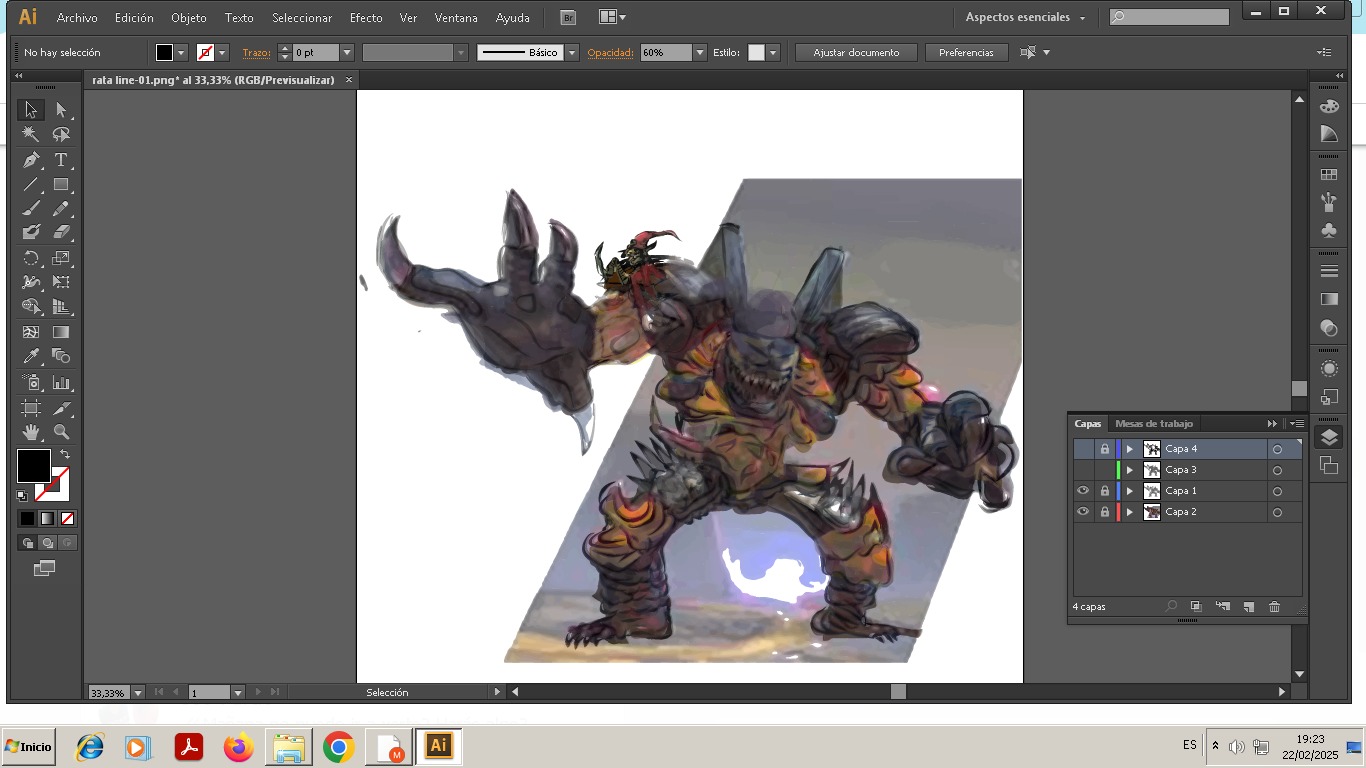This screenshot has width=1366, height=768.
Task: Click the black fill color swatch in toolbox
Action: 33,466
